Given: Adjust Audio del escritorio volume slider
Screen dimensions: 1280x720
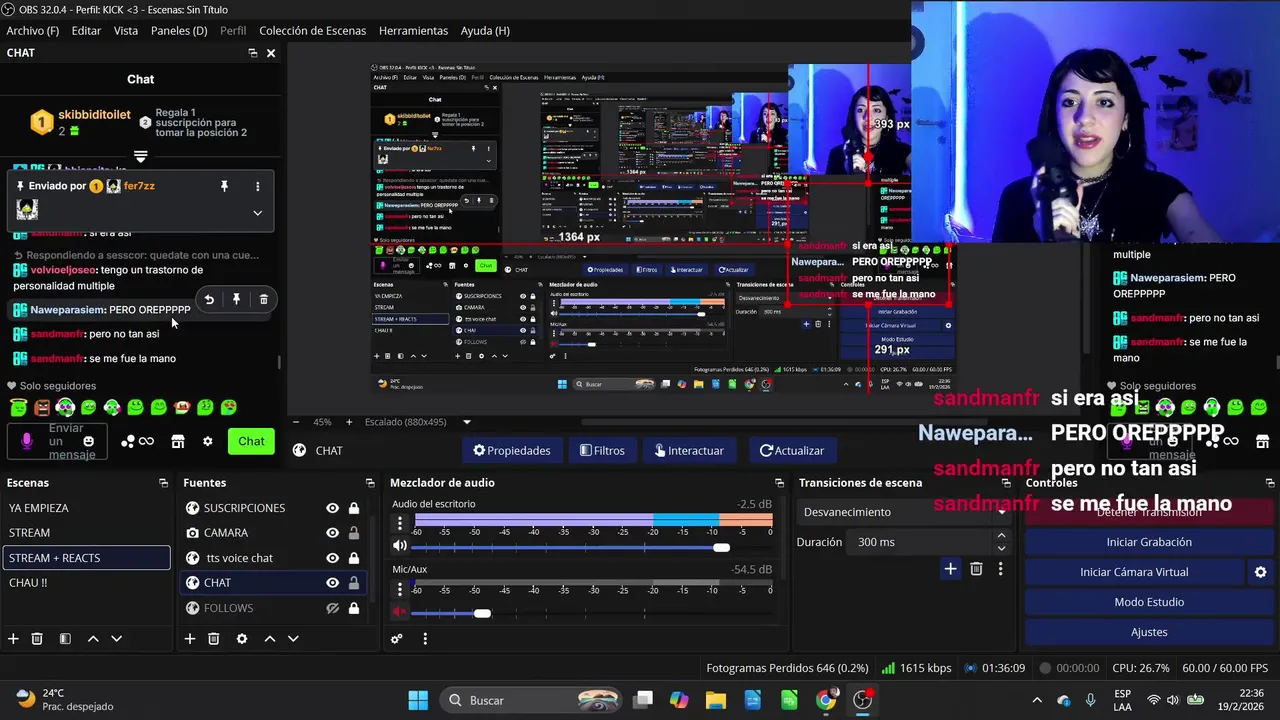Looking at the screenshot, I should pos(720,547).
